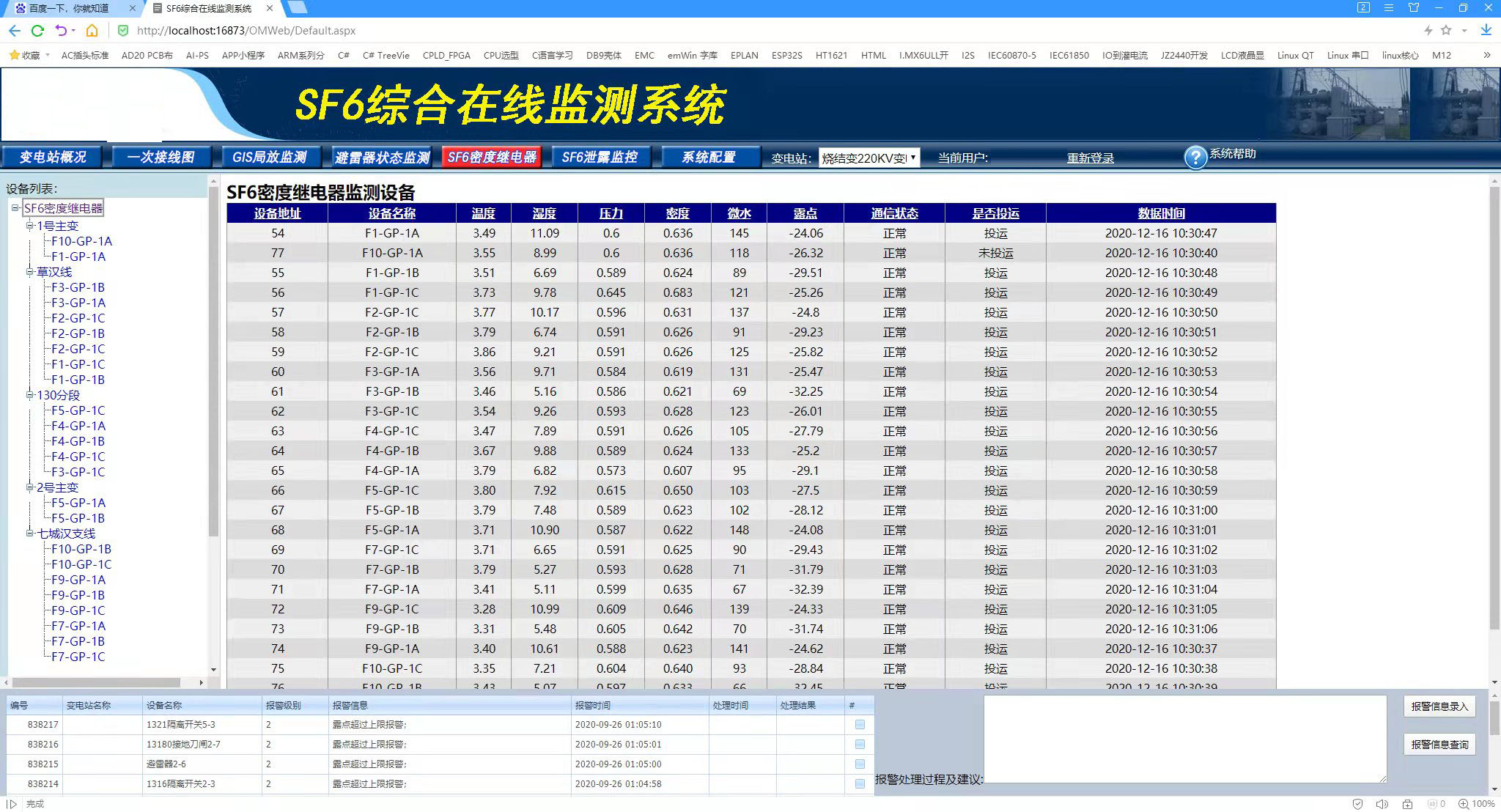Click the play icon in status bar left
Image resolution: width=1501 pixels, height=812 pixels.
(12, 804)
